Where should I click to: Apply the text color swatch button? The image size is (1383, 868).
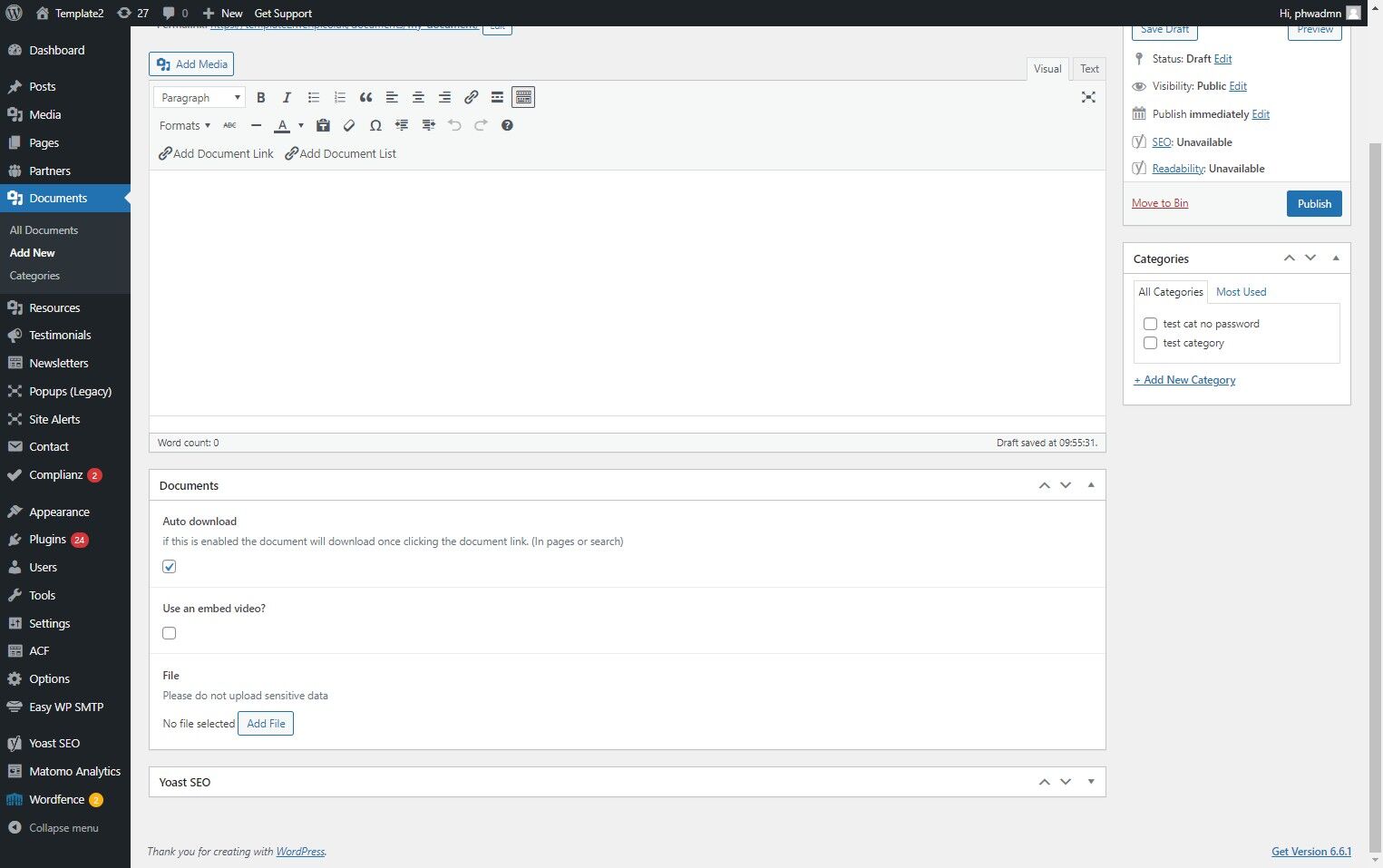tap(283, 125)
